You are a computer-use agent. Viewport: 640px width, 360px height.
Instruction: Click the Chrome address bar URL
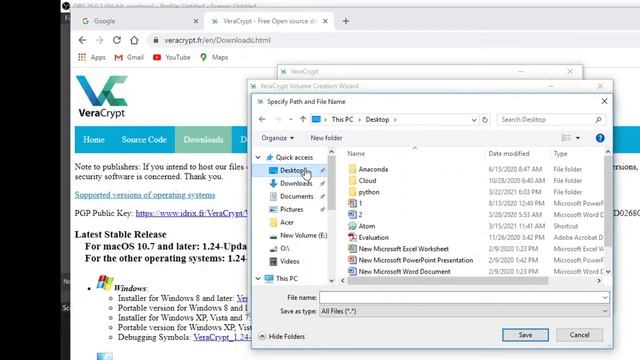[217, 40]
